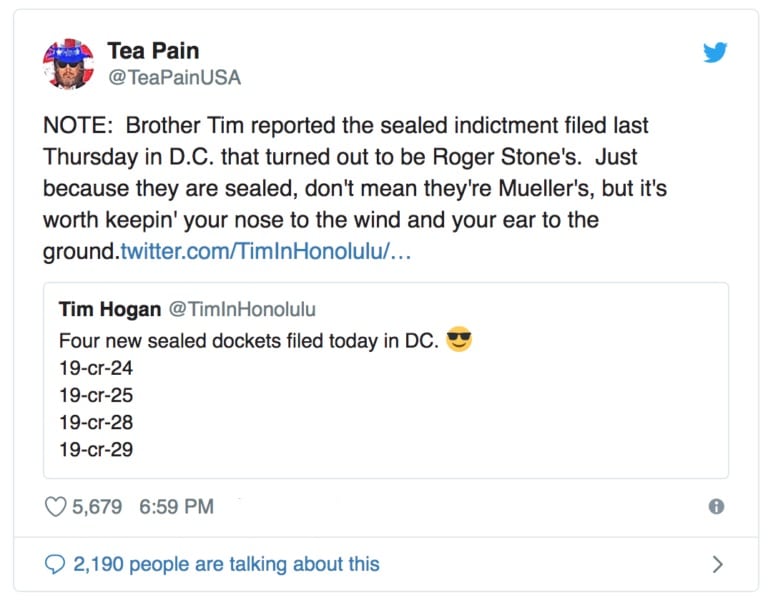Image resolution: width=768 pixels, height=608 pixels.
Task: Open the twitter.com/TimInHonolulu link
Action: point(265,251)
